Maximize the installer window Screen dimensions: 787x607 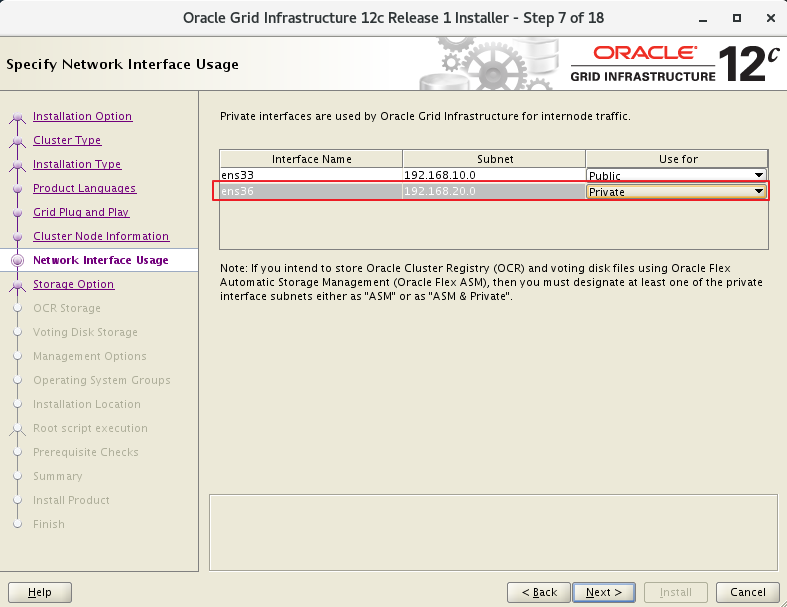(737, 18)
